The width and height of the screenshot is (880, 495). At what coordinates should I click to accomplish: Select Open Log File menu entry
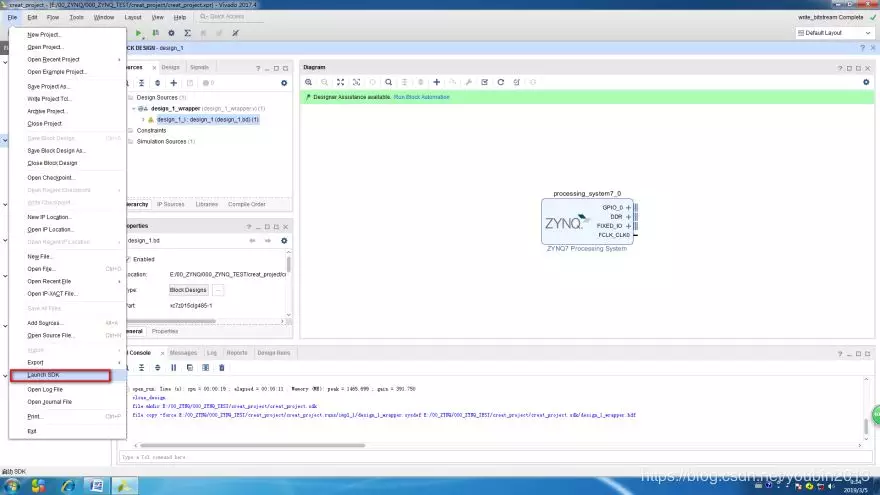click(67, 389)
